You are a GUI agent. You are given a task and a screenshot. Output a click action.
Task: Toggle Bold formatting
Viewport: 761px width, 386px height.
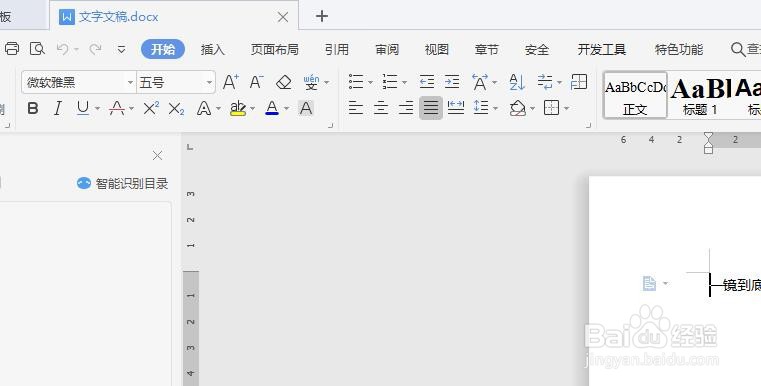click(x=33, y=108)
